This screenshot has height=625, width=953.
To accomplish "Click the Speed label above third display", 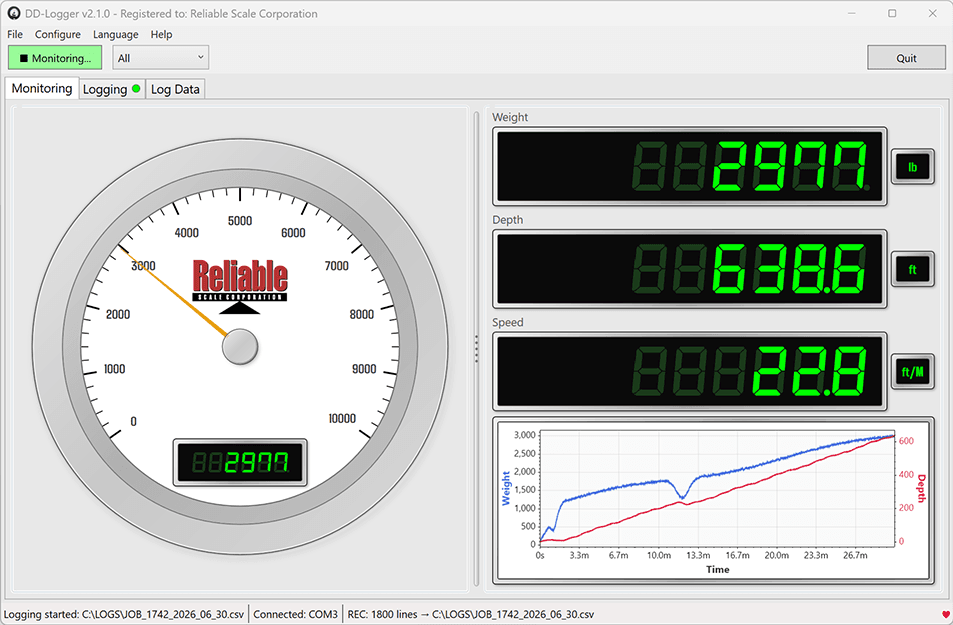I will point(507,322).
